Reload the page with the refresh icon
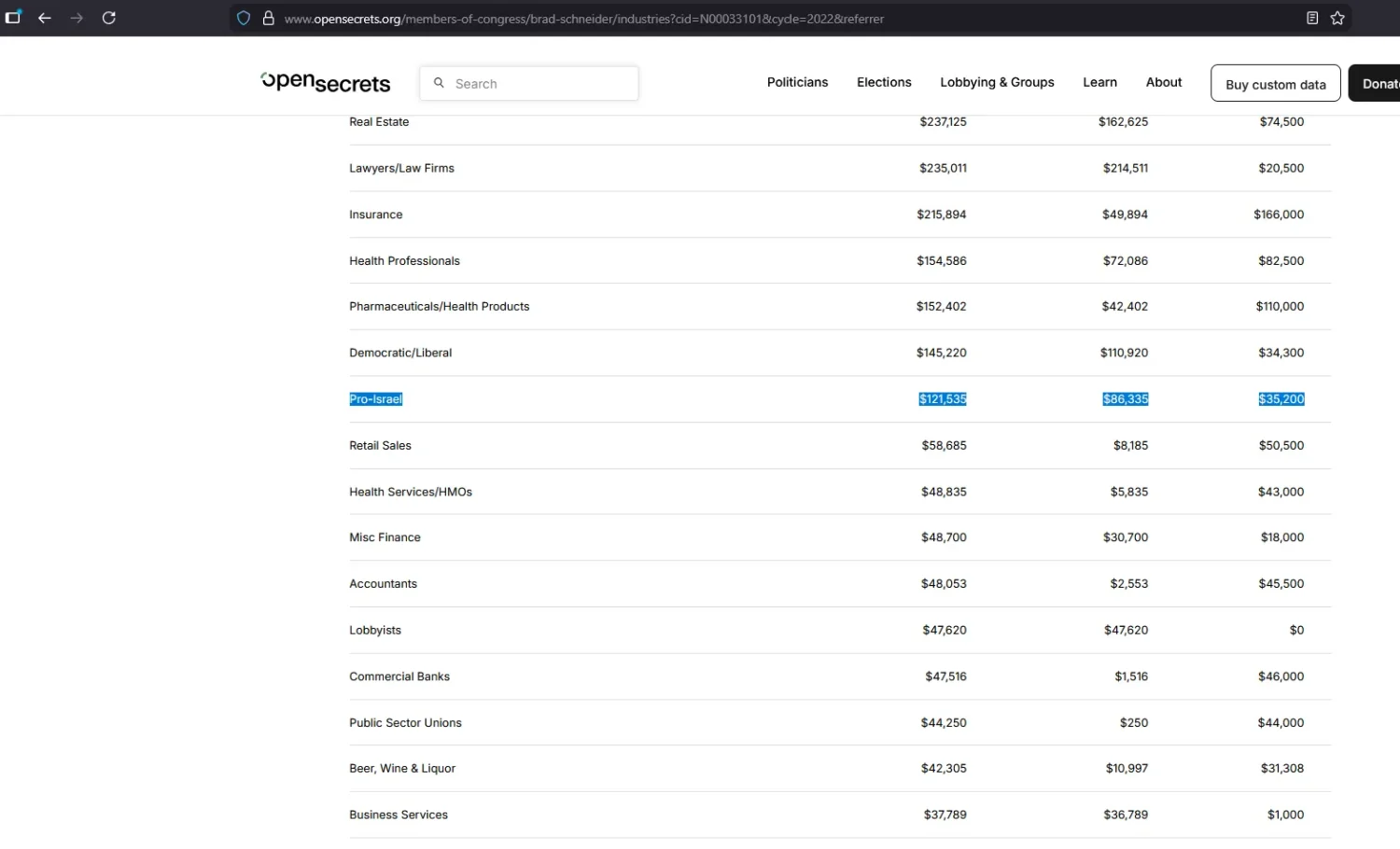Screen dimensions: 1400x849 [x=109, y=18]
